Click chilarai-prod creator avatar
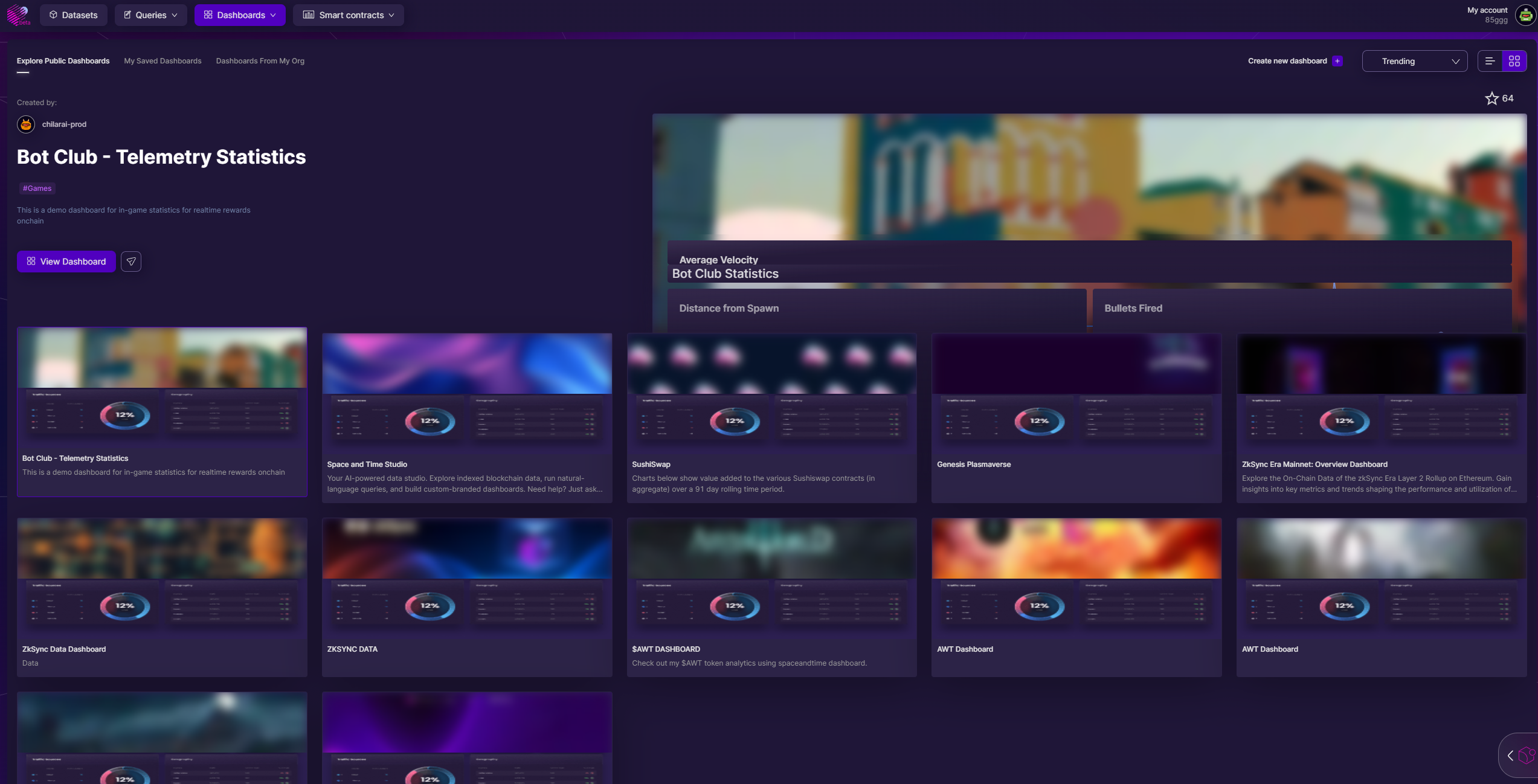 pos(25,124)
